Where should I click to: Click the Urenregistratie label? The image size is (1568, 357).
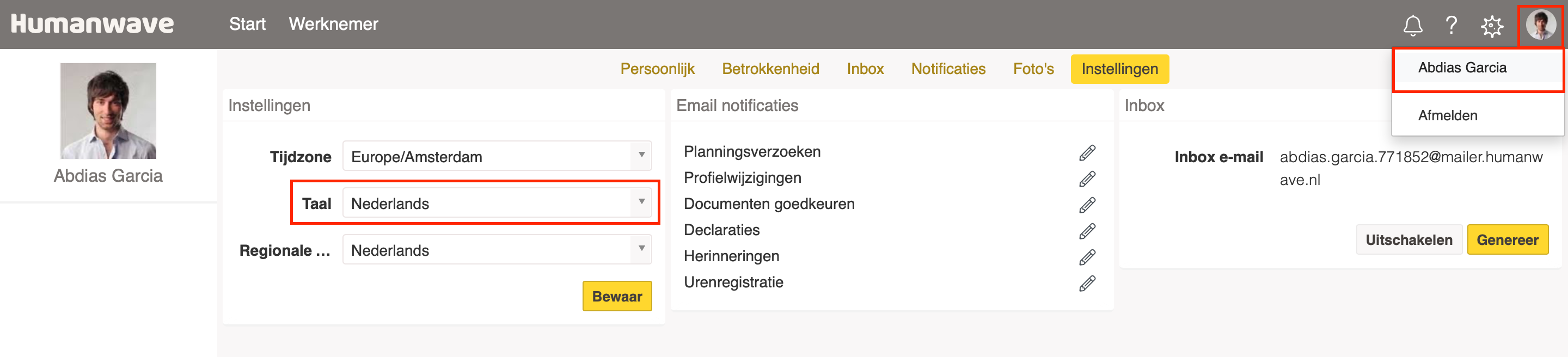coord(733,283)
